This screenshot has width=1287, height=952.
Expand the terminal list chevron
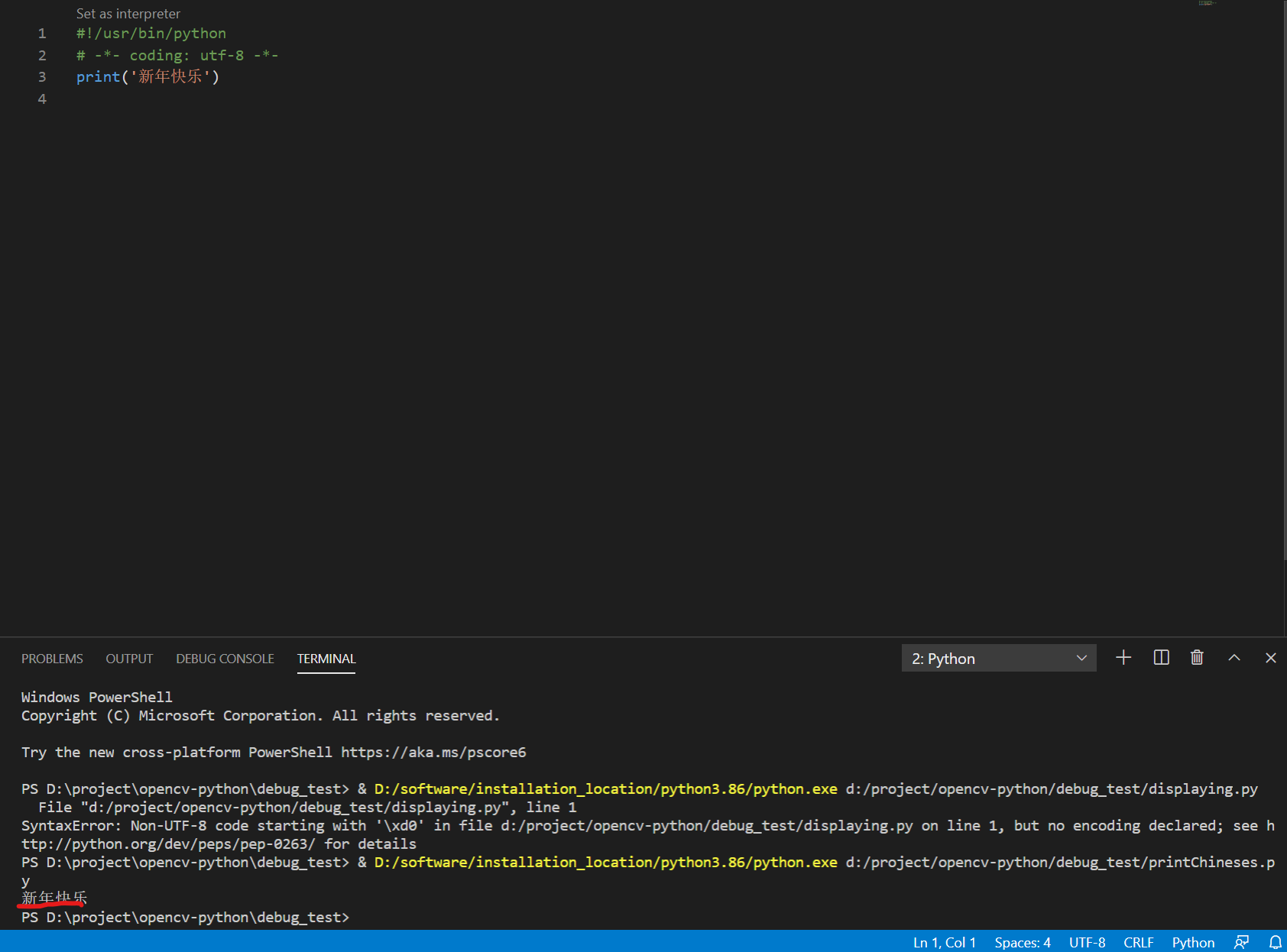point(1082,658)
